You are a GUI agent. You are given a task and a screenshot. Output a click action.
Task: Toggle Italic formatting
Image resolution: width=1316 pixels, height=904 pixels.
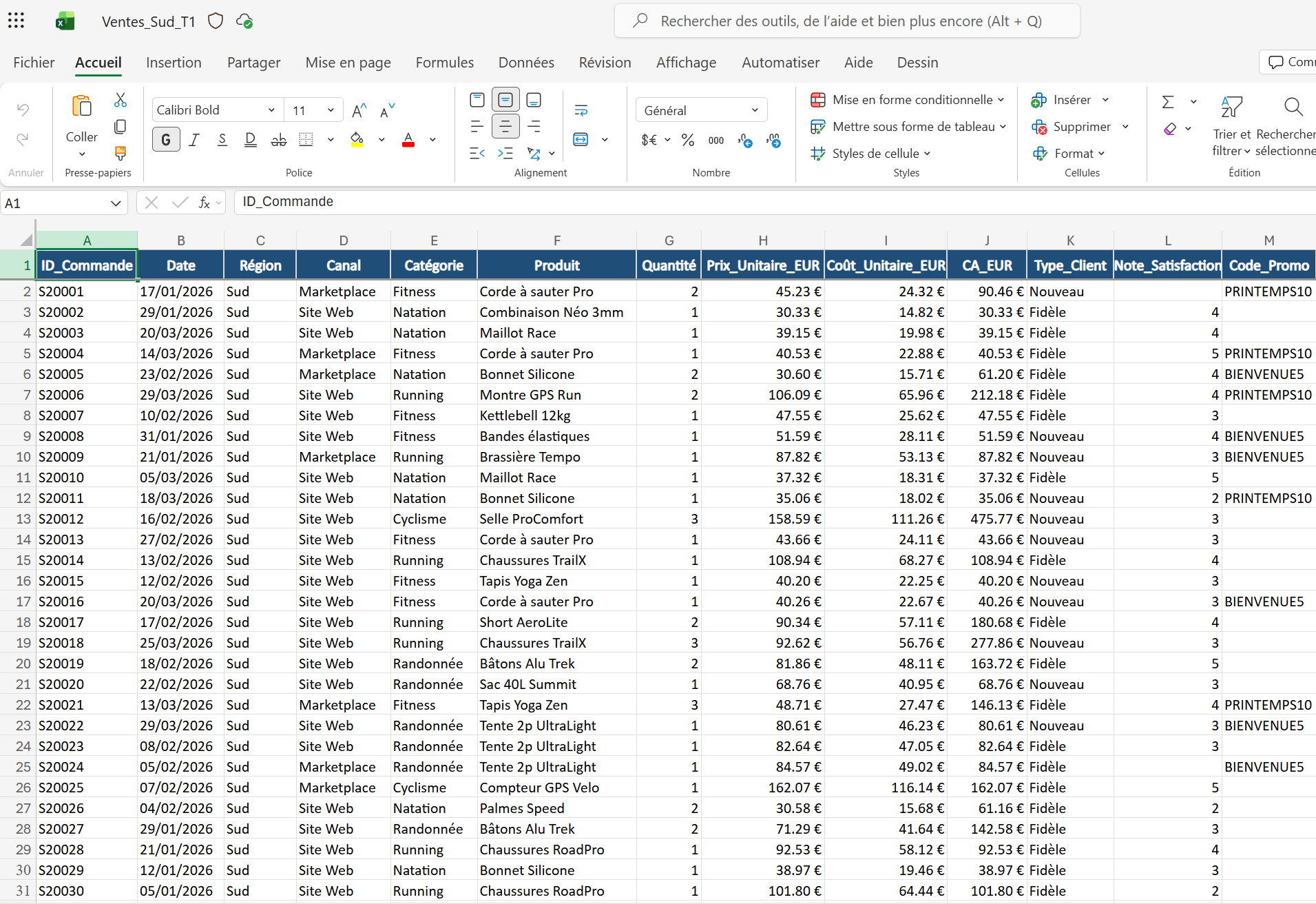(x=195, y=140)
